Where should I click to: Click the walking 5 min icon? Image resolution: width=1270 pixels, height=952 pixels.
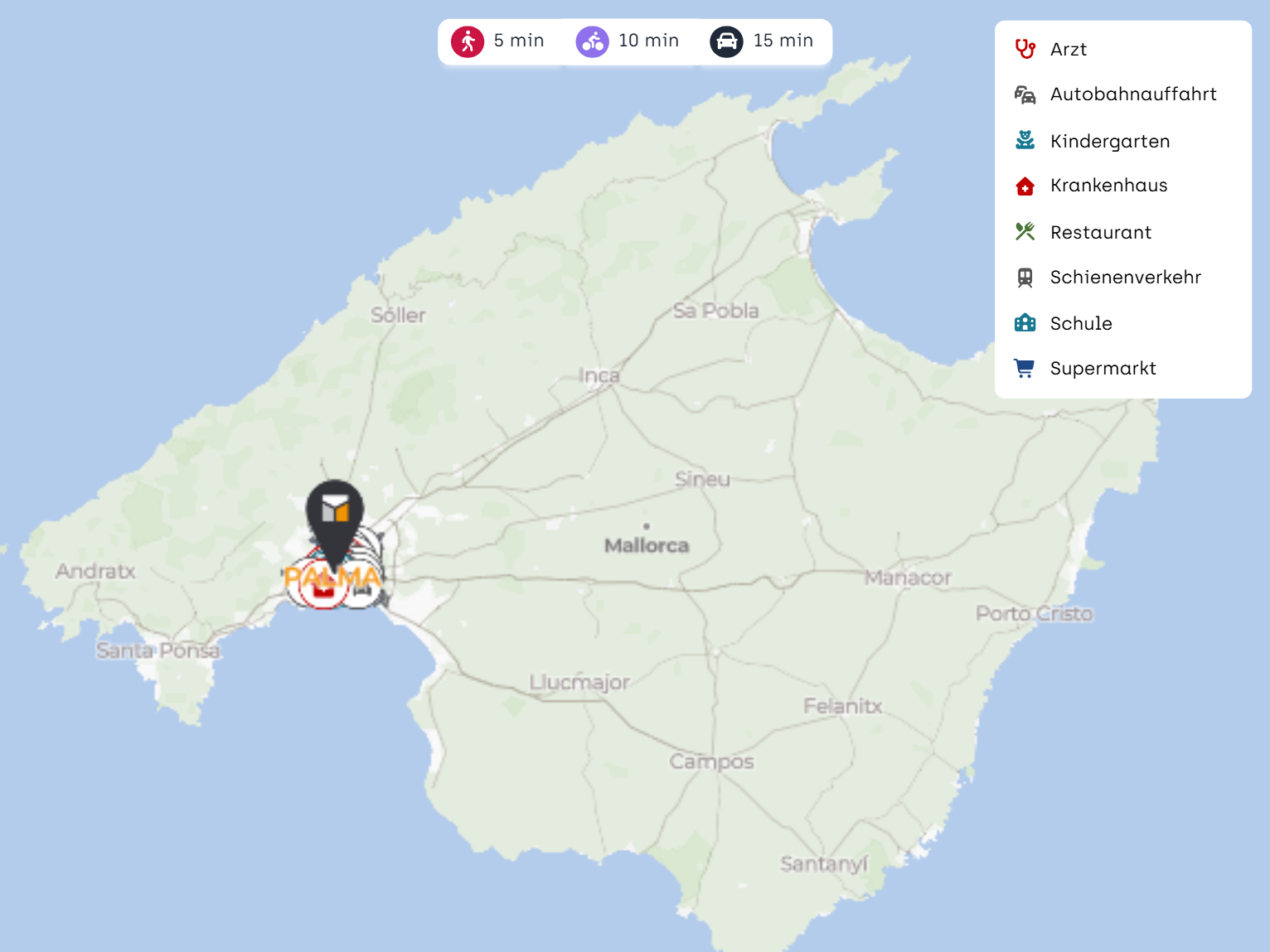pos(468,41)
